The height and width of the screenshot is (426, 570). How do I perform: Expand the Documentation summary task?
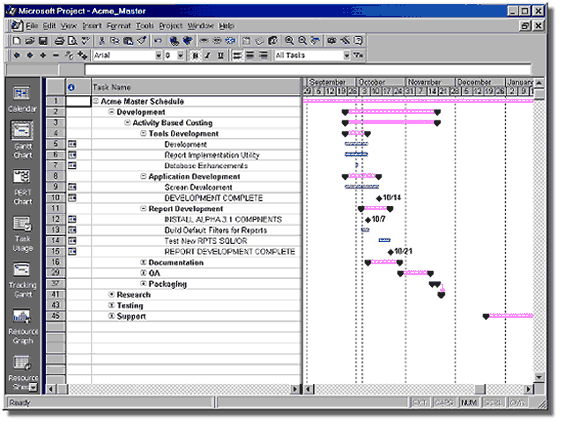pos(144,262)
